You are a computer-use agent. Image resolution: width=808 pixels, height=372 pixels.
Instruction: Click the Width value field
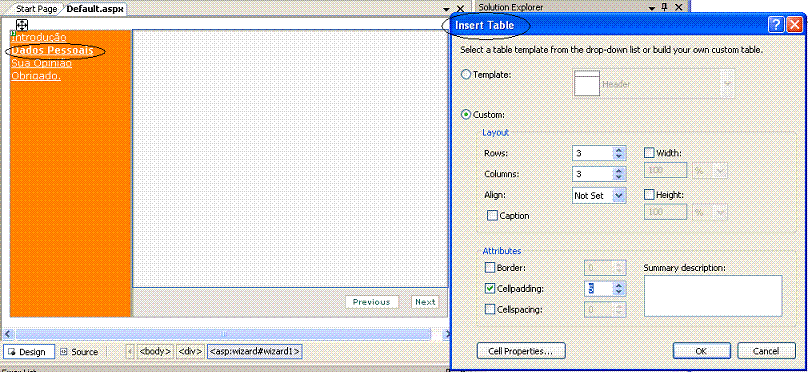666,171
